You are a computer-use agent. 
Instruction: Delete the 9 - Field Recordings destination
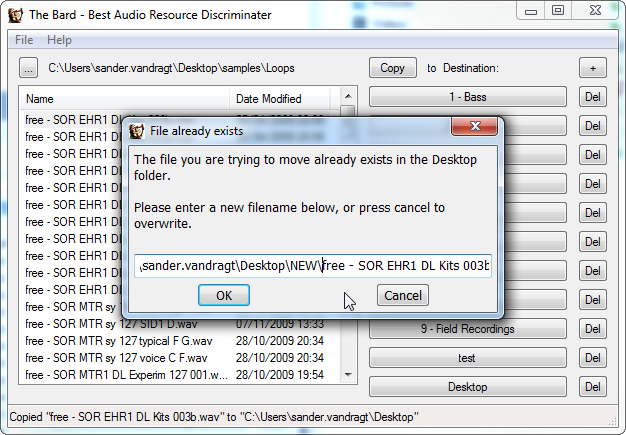tap(593, 329)
